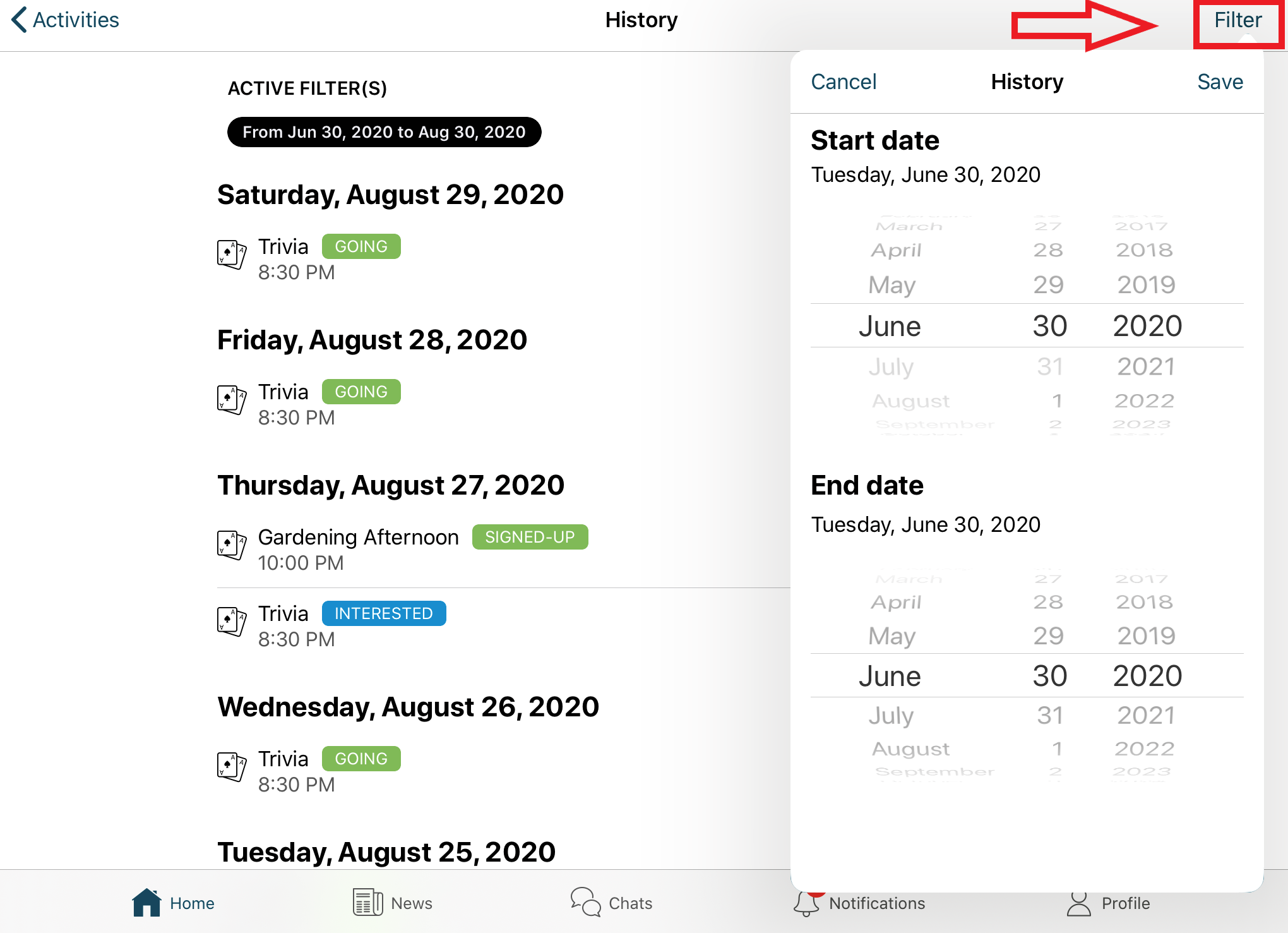Pick 2021 in the Start date year wheel
The image size is (1288, 933).
(x=1146, y=366)
